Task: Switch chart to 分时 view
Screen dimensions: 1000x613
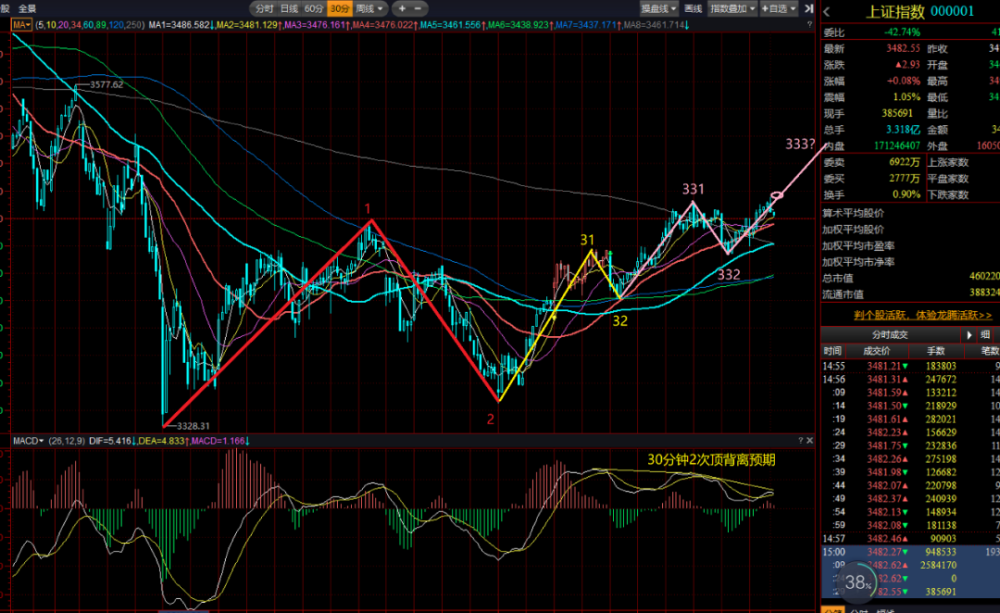Action: point(263,8)
